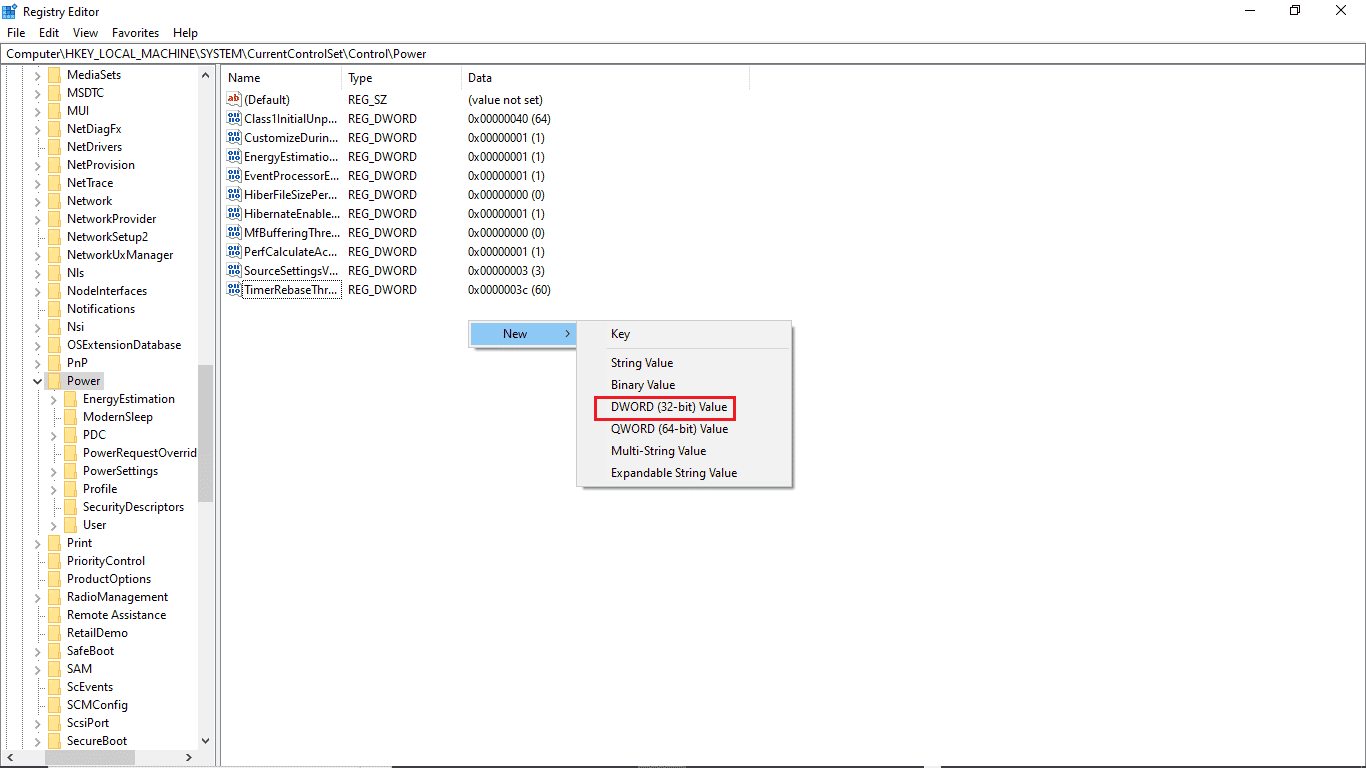Expand the User subkey
This screenshot has width=1366, height=768.
coord(54,525)
